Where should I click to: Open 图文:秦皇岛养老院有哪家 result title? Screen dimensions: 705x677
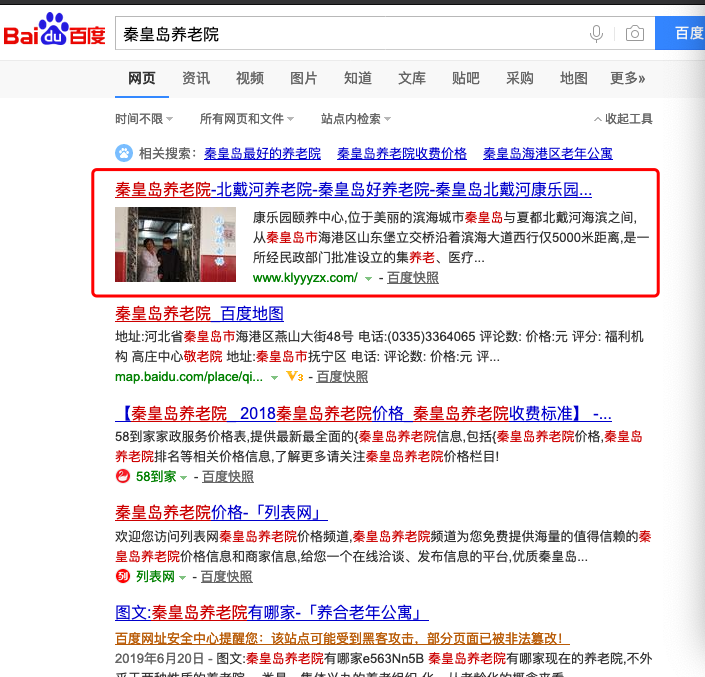click(272, 612)
